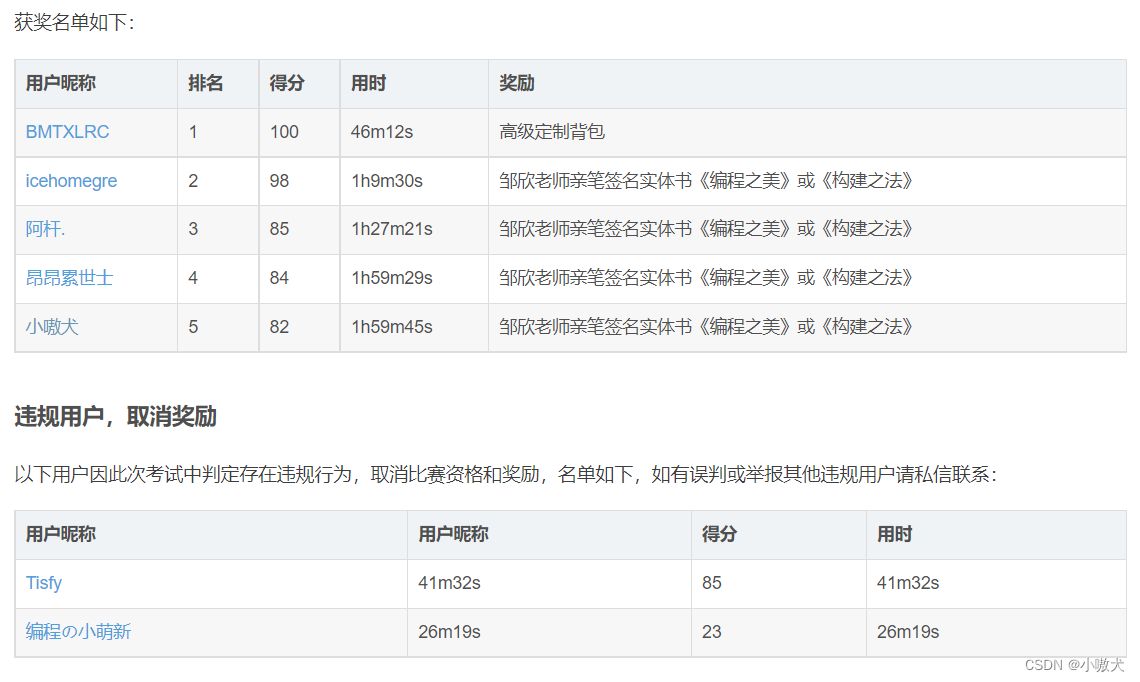Viewport: 1140px width, 682px height.
Task: Click the 违规用户，取消奖励 heading
Action: click(x=116, y=417)
